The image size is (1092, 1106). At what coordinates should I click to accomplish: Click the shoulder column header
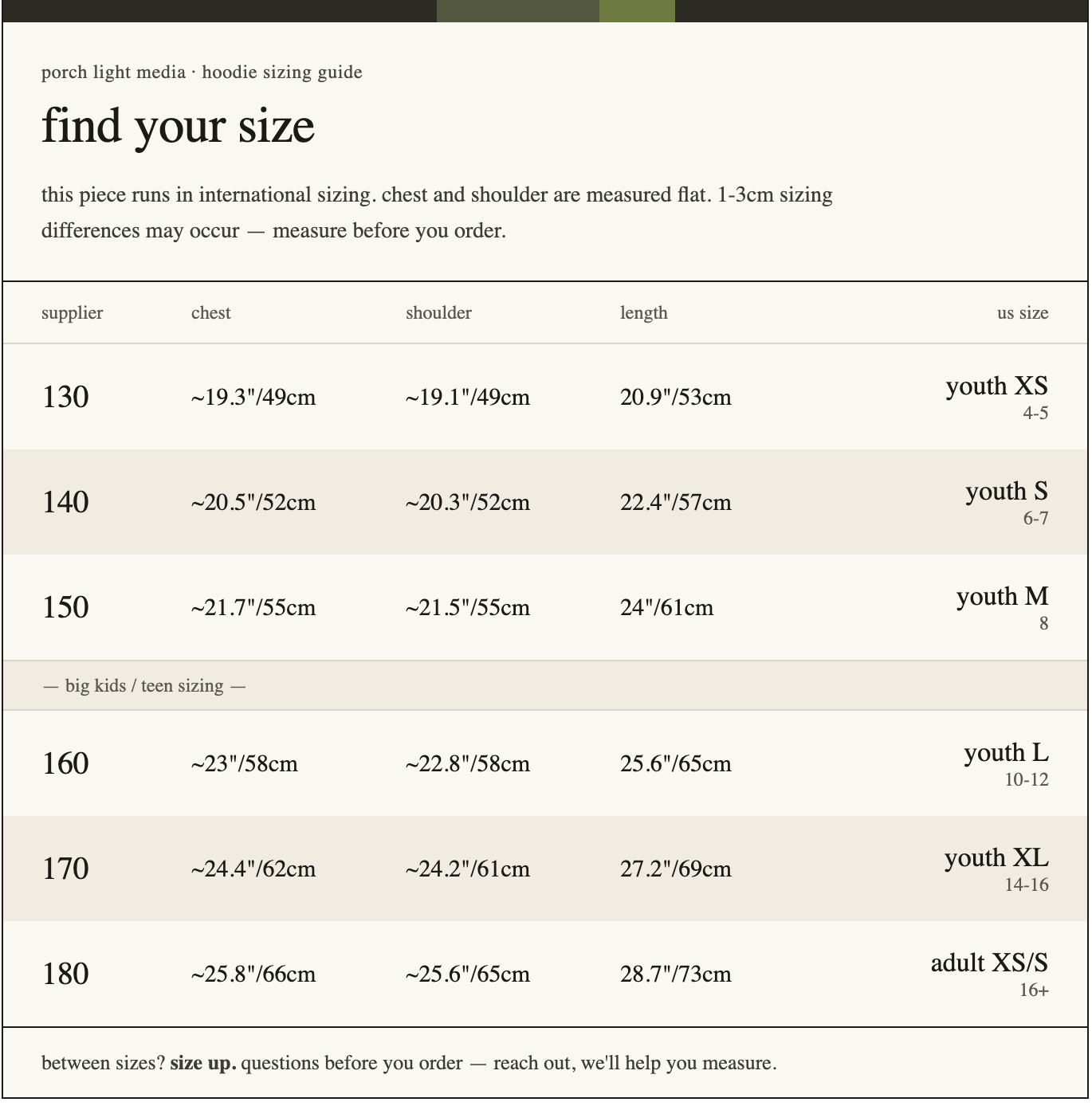(438, 313)
